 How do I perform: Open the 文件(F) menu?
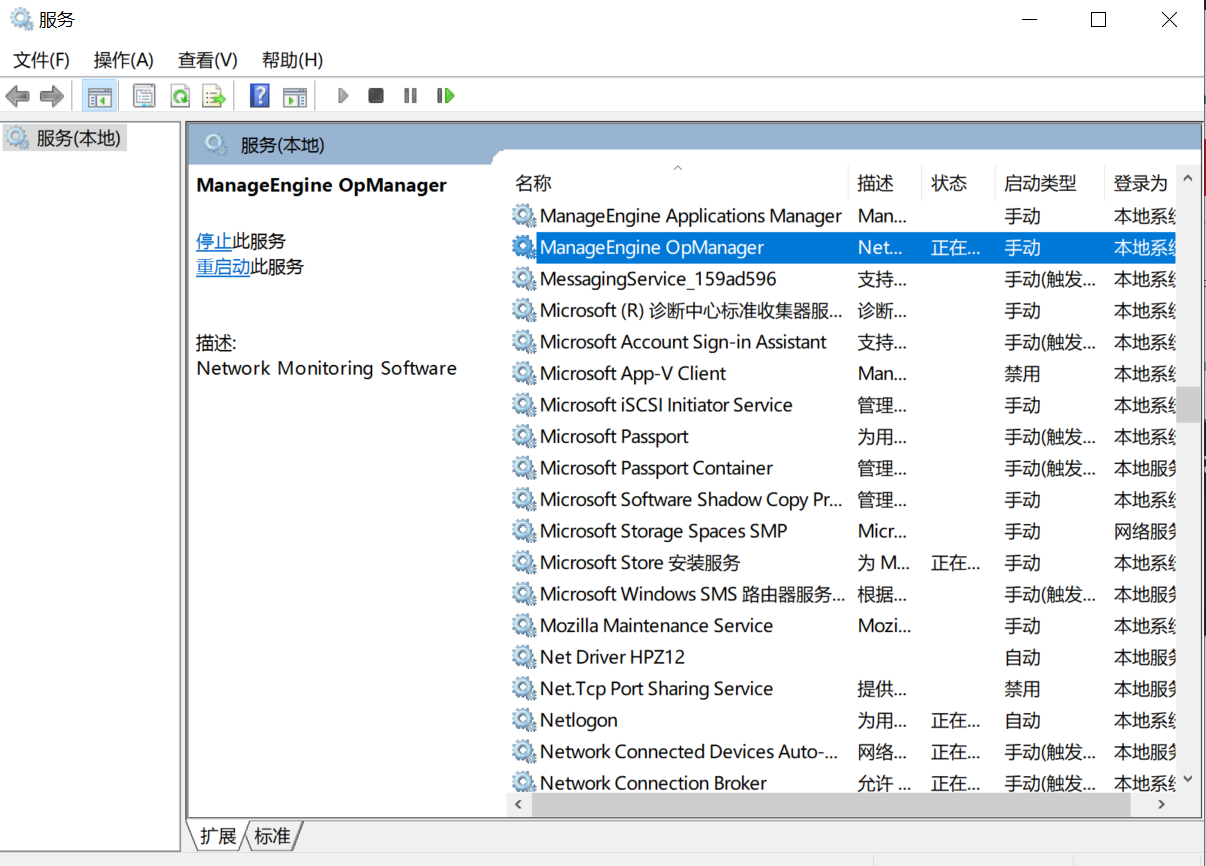(41, 60)
